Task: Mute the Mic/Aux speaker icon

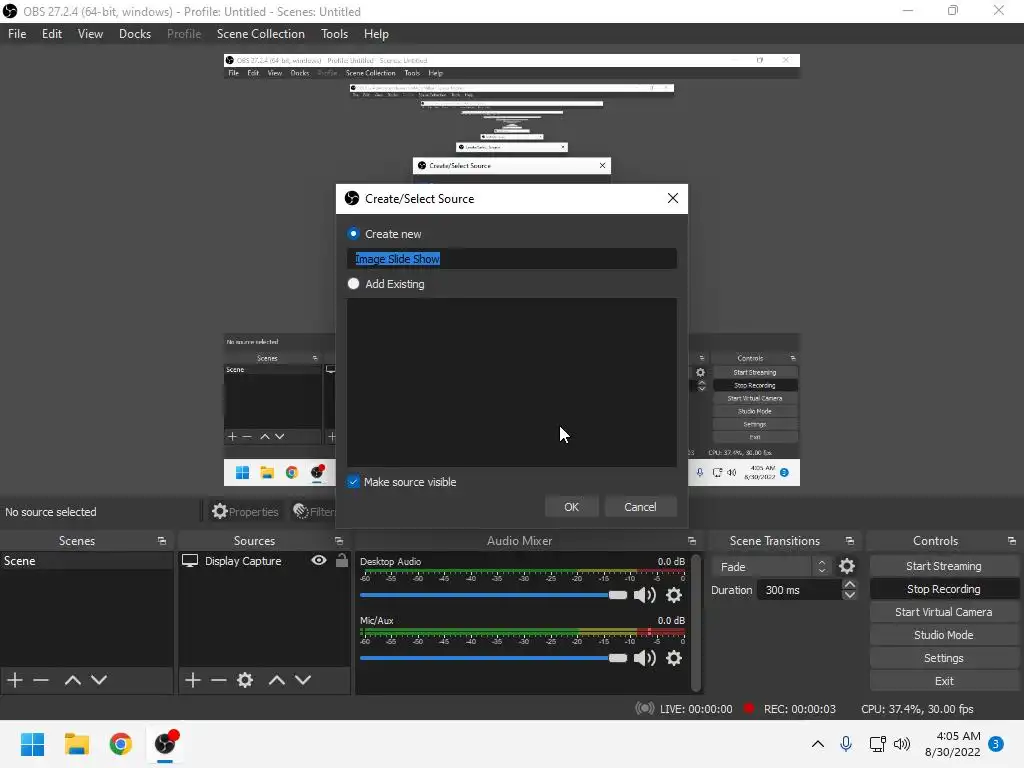Action: [645, 658]
